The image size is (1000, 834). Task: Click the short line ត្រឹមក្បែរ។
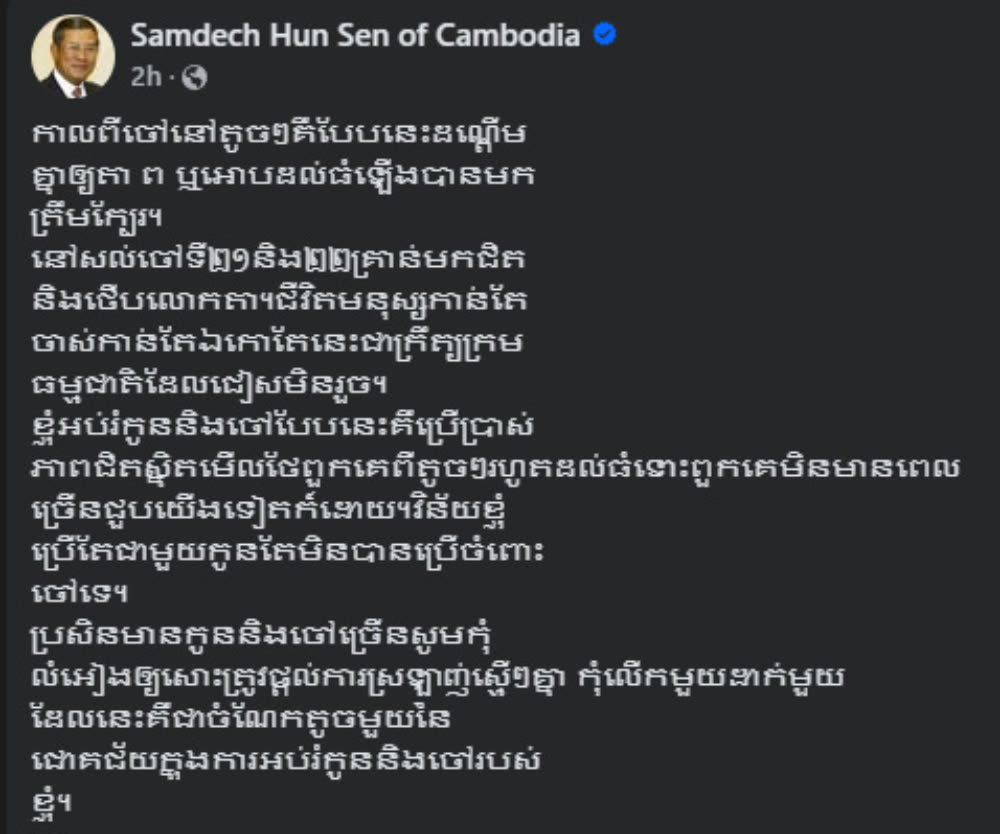pos(96,218)
